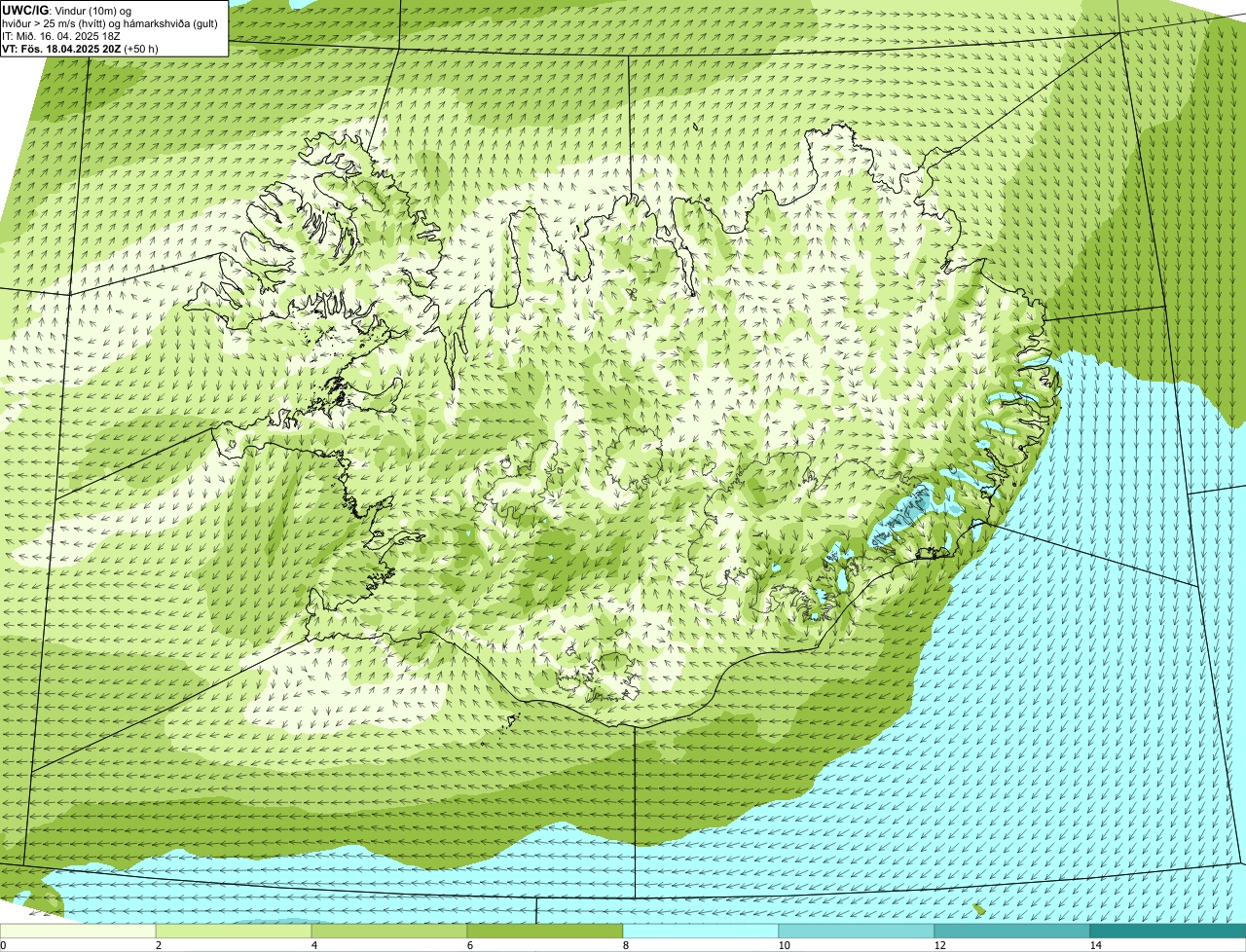The height and width of the screenshot is (952, 1246).
Task: Click the forecast offset text "(+50 h)"
Action: (141, 48)
